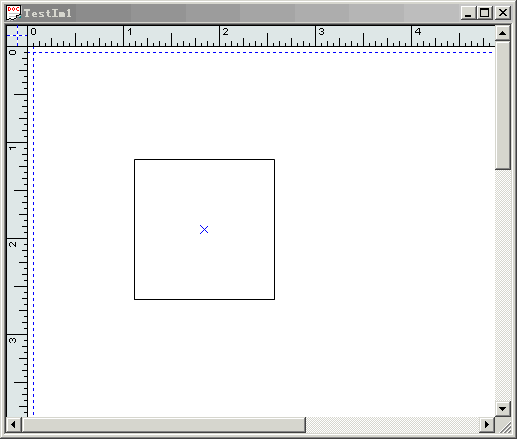Click the DOC document icon in title bar
Image resolution: width=517 pixels, height=439 pixels.
click(x=13, y=13)
